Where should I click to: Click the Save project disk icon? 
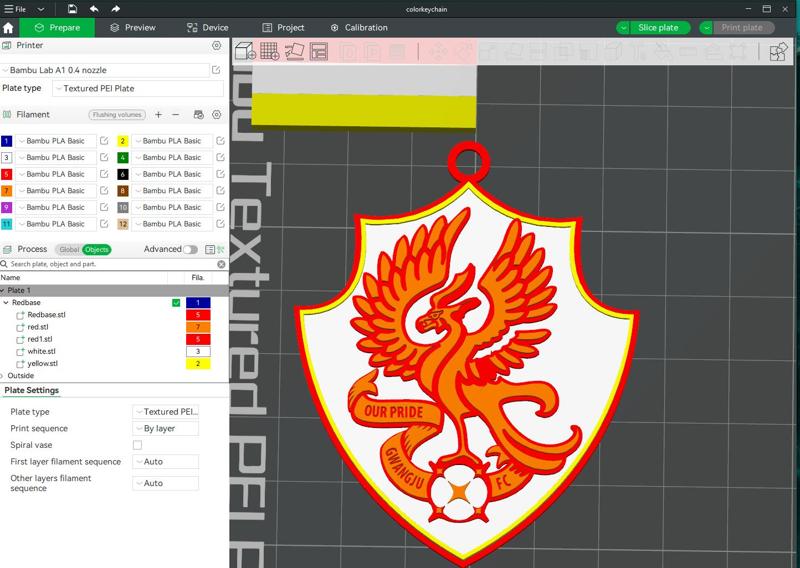[x=72, y=9]
